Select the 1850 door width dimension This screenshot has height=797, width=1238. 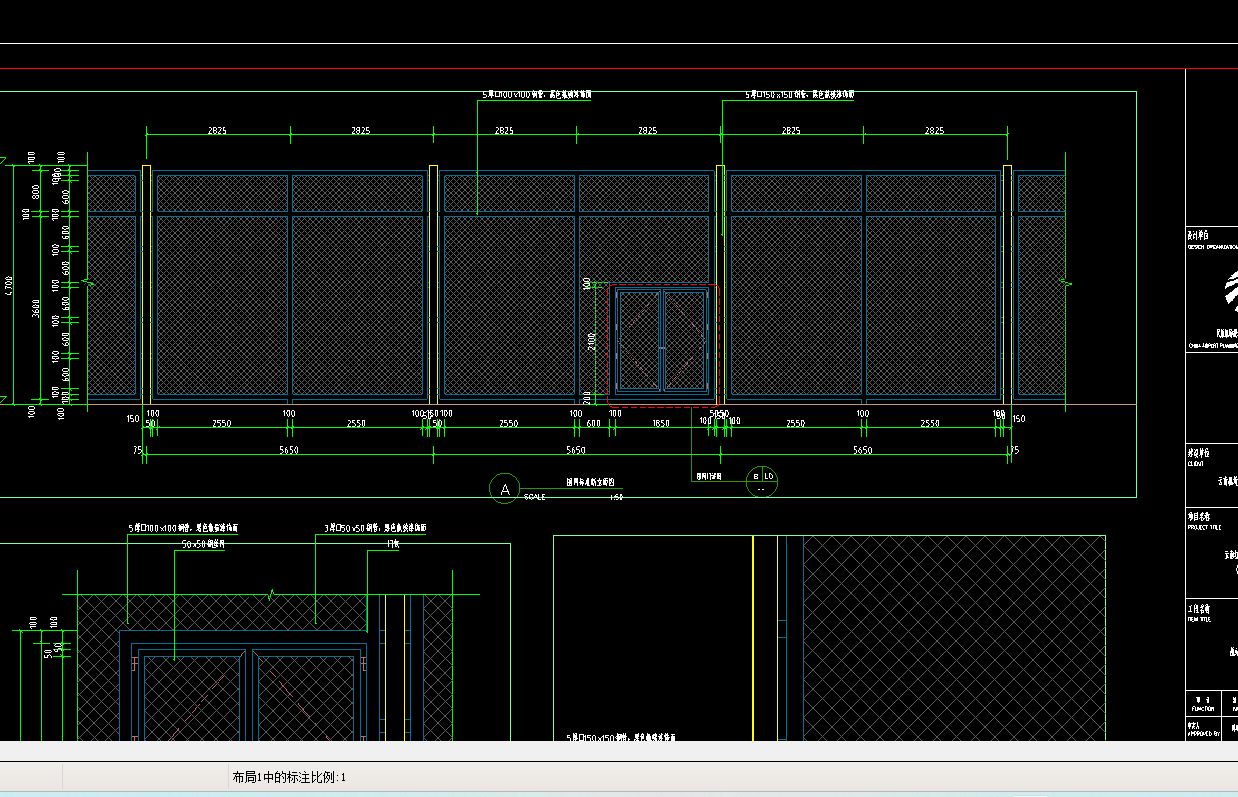(x=661, y=424)
